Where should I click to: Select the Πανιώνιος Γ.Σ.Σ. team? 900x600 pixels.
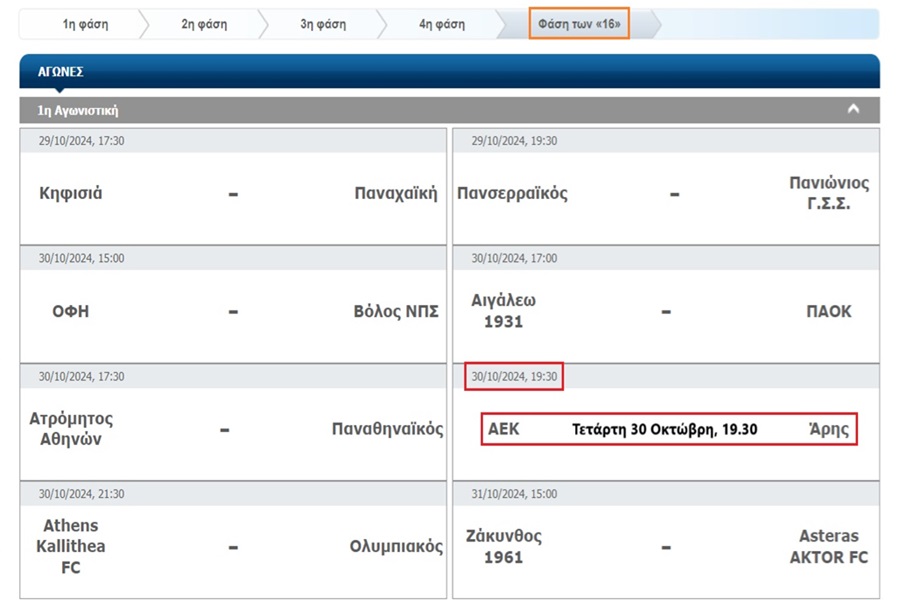828,193
